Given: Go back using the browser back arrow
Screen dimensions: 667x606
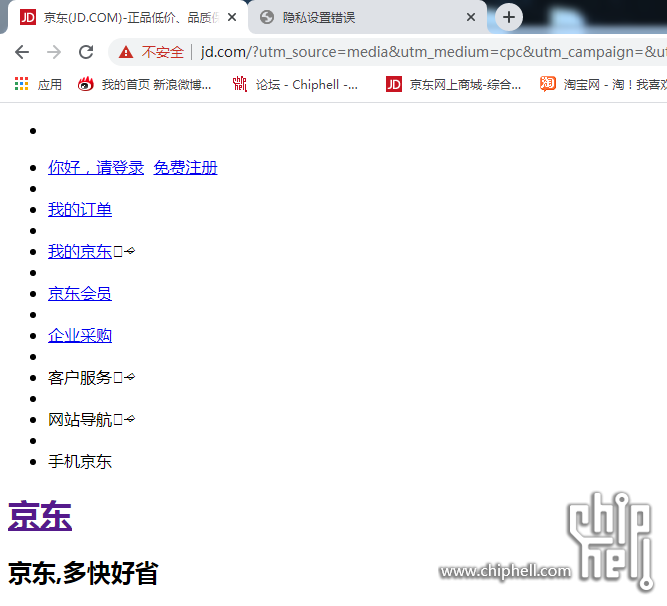Looking at the screenshot, I should pyautogui.click(x=22, y=52).
